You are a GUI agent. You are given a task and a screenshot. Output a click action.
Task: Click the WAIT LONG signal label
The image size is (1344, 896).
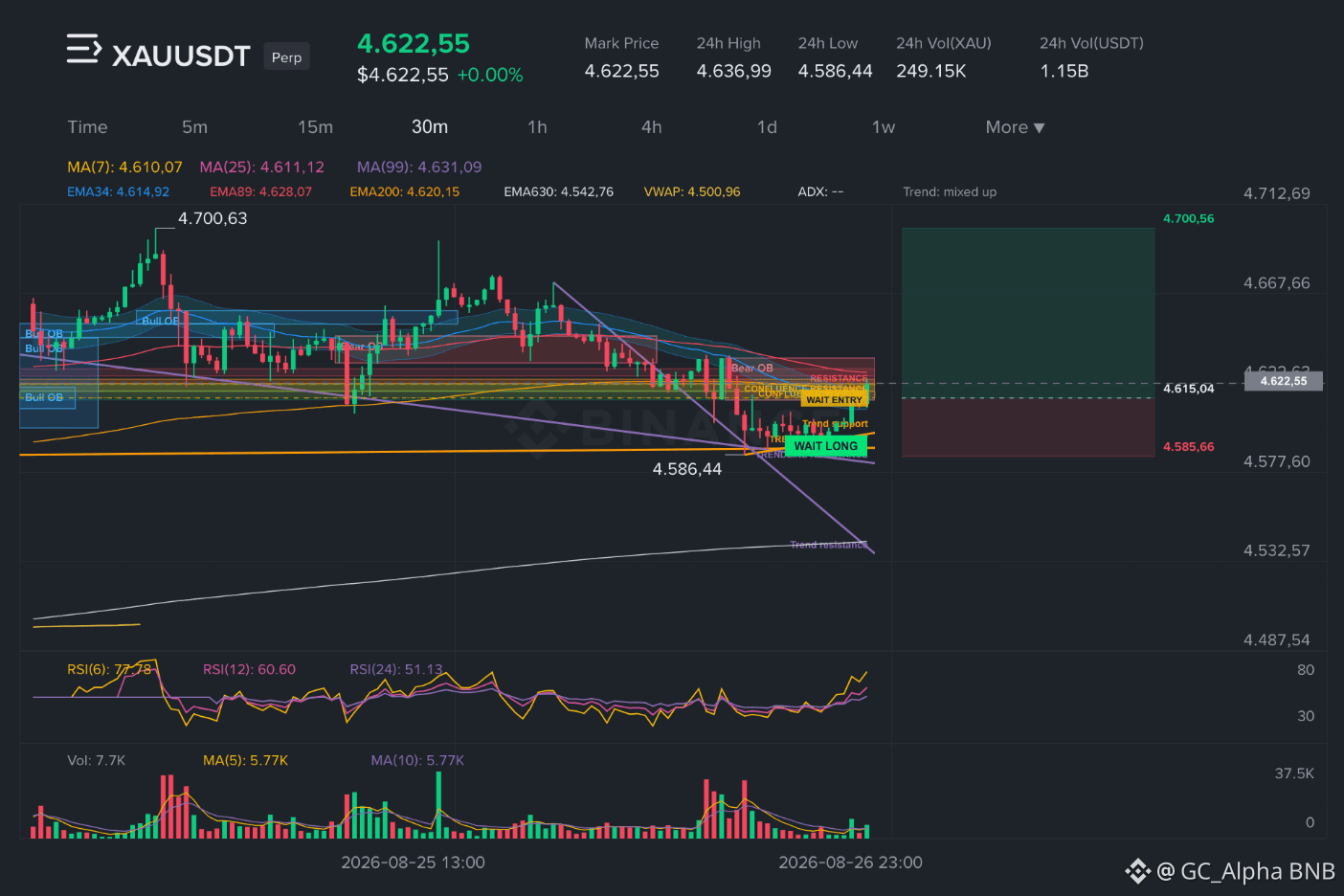coord(826,446)
